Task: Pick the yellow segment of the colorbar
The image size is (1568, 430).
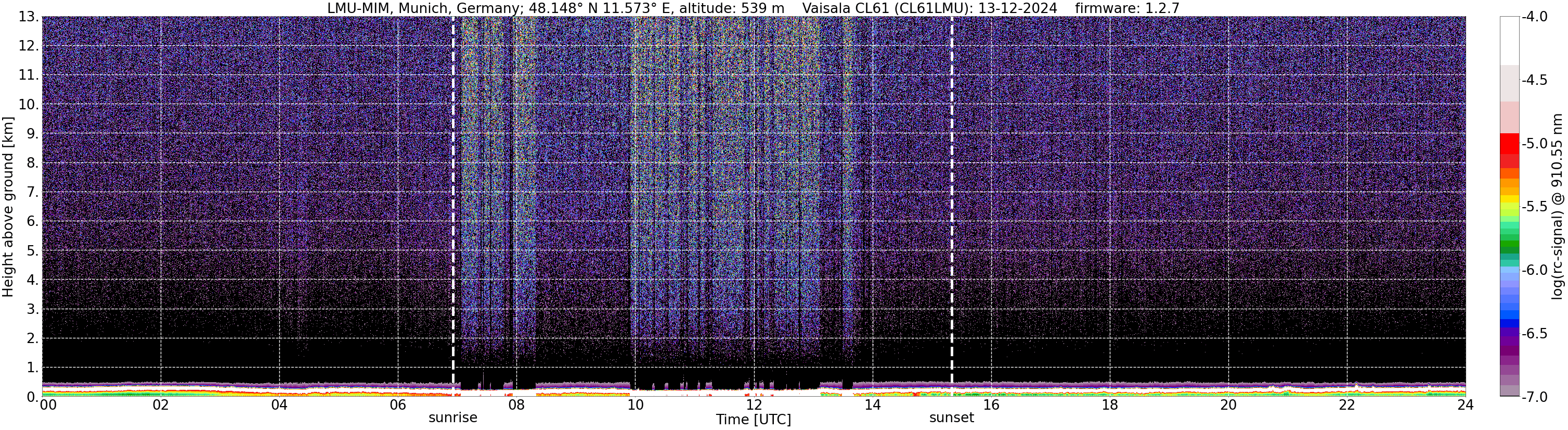Action: (x=1510, y=199)
